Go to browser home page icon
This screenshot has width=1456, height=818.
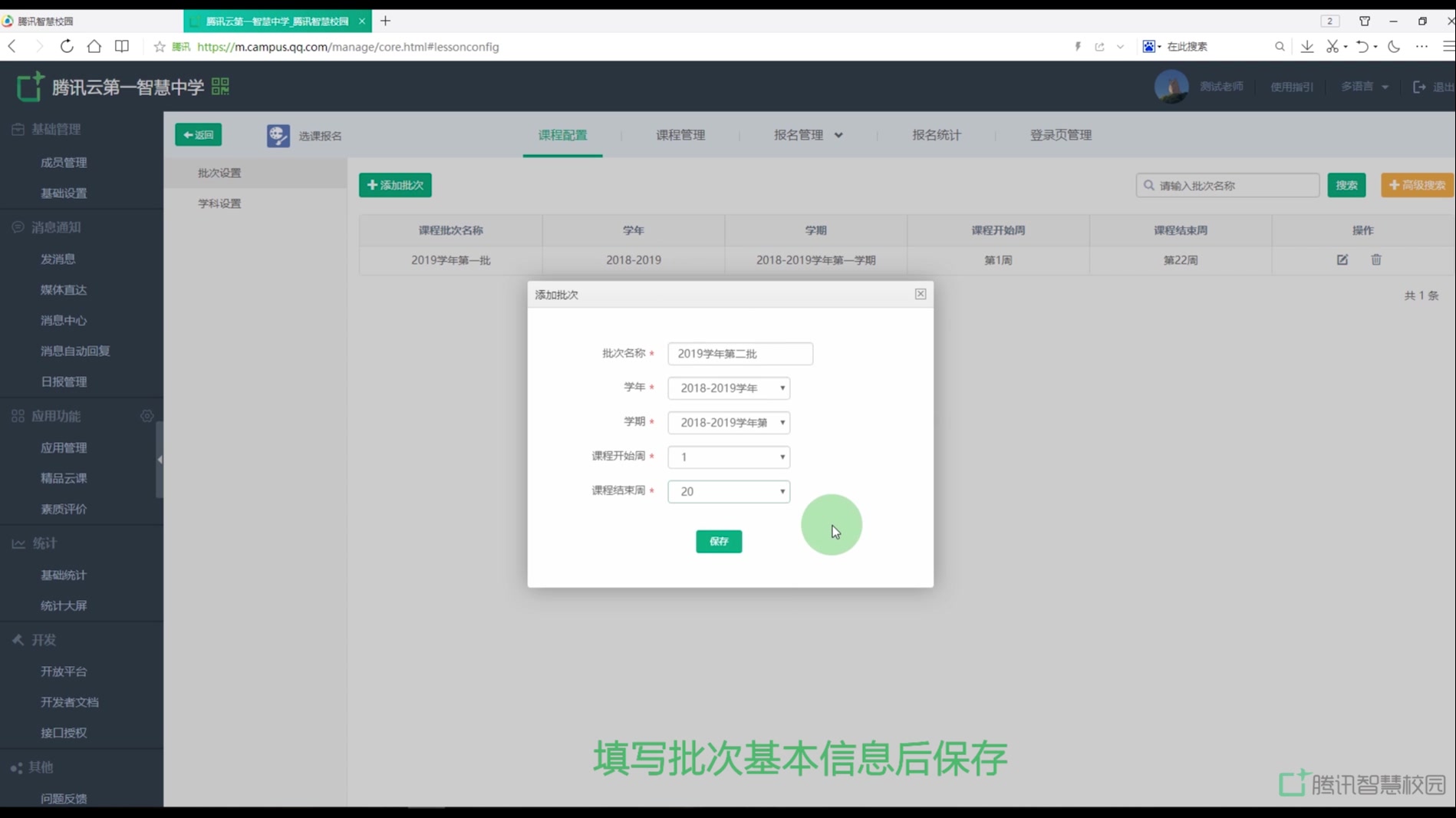pyautogui.click(x=94, y=47)
